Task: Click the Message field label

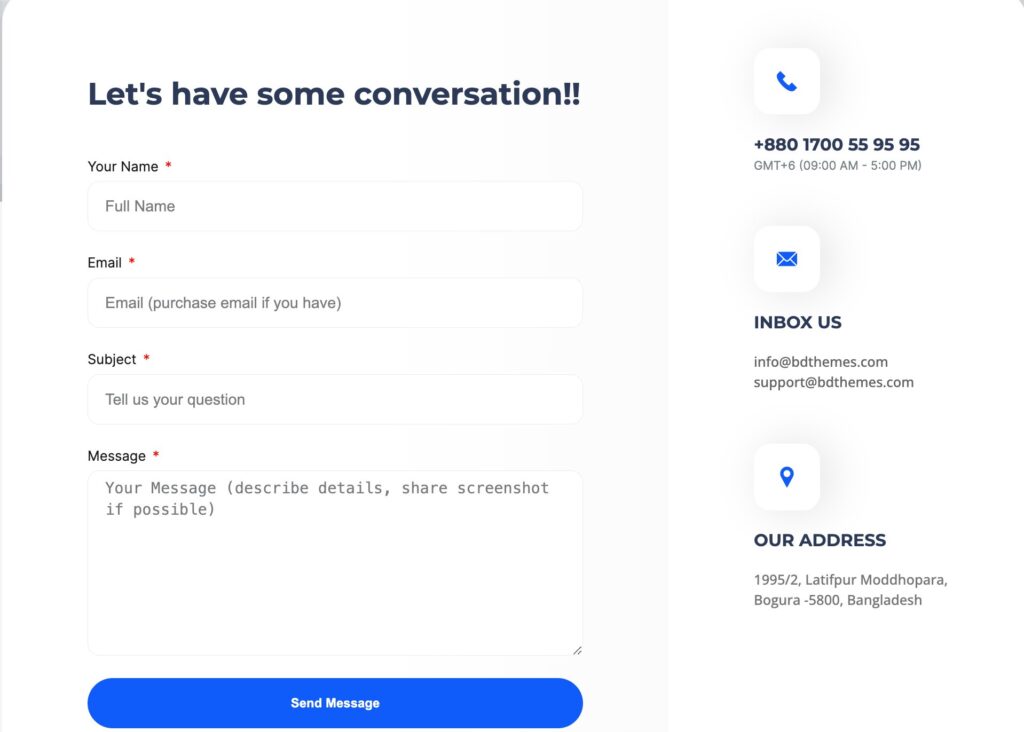Action: [x=117, y=456]
